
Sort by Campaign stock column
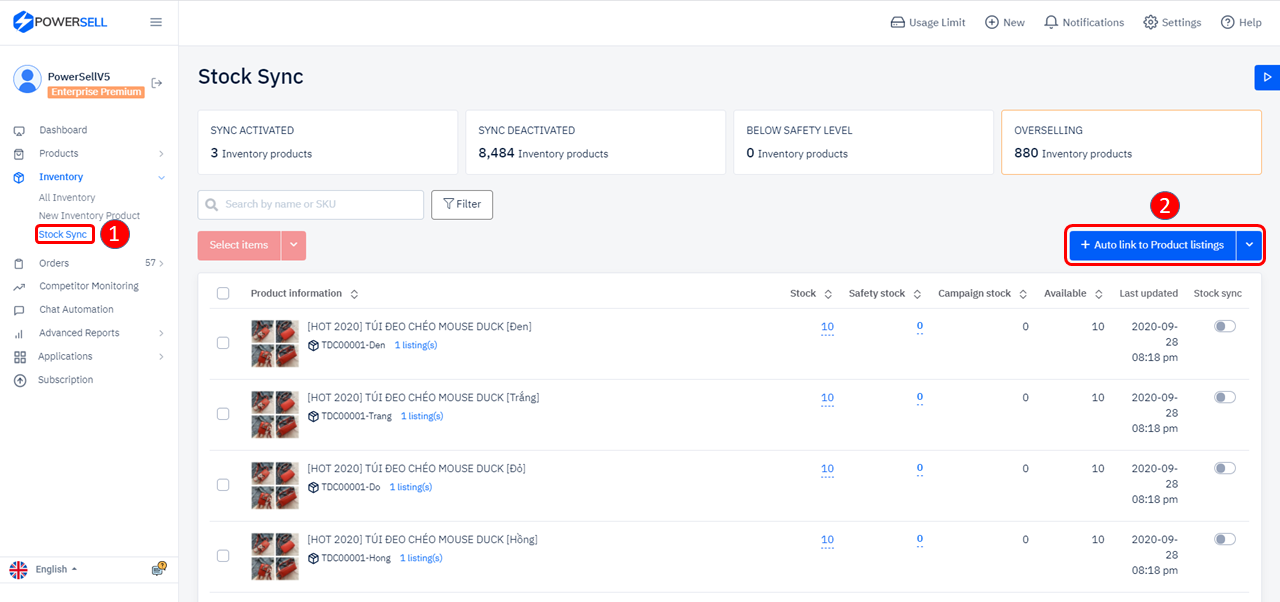[x=1023, y=294]
